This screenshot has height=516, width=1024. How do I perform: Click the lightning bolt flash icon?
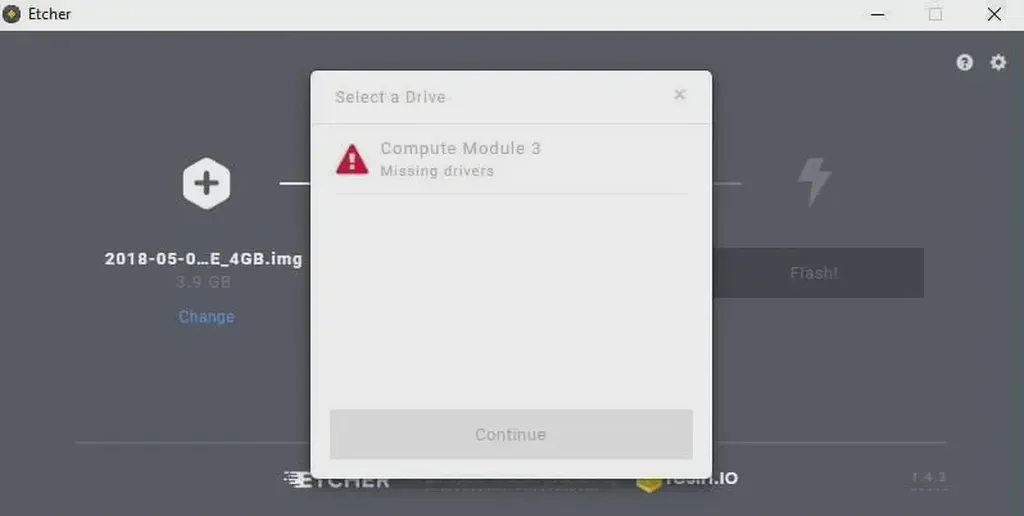point(814,182)
